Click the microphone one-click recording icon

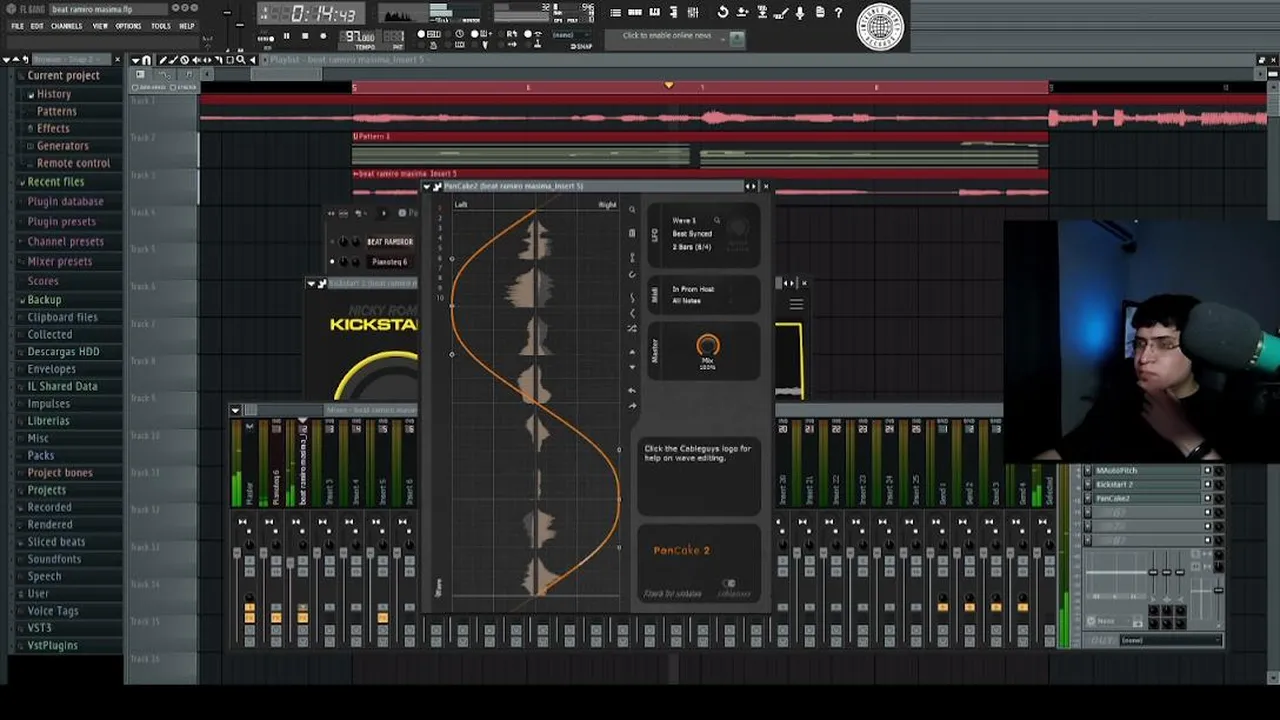pyautogui.click(x=799, y=12)
